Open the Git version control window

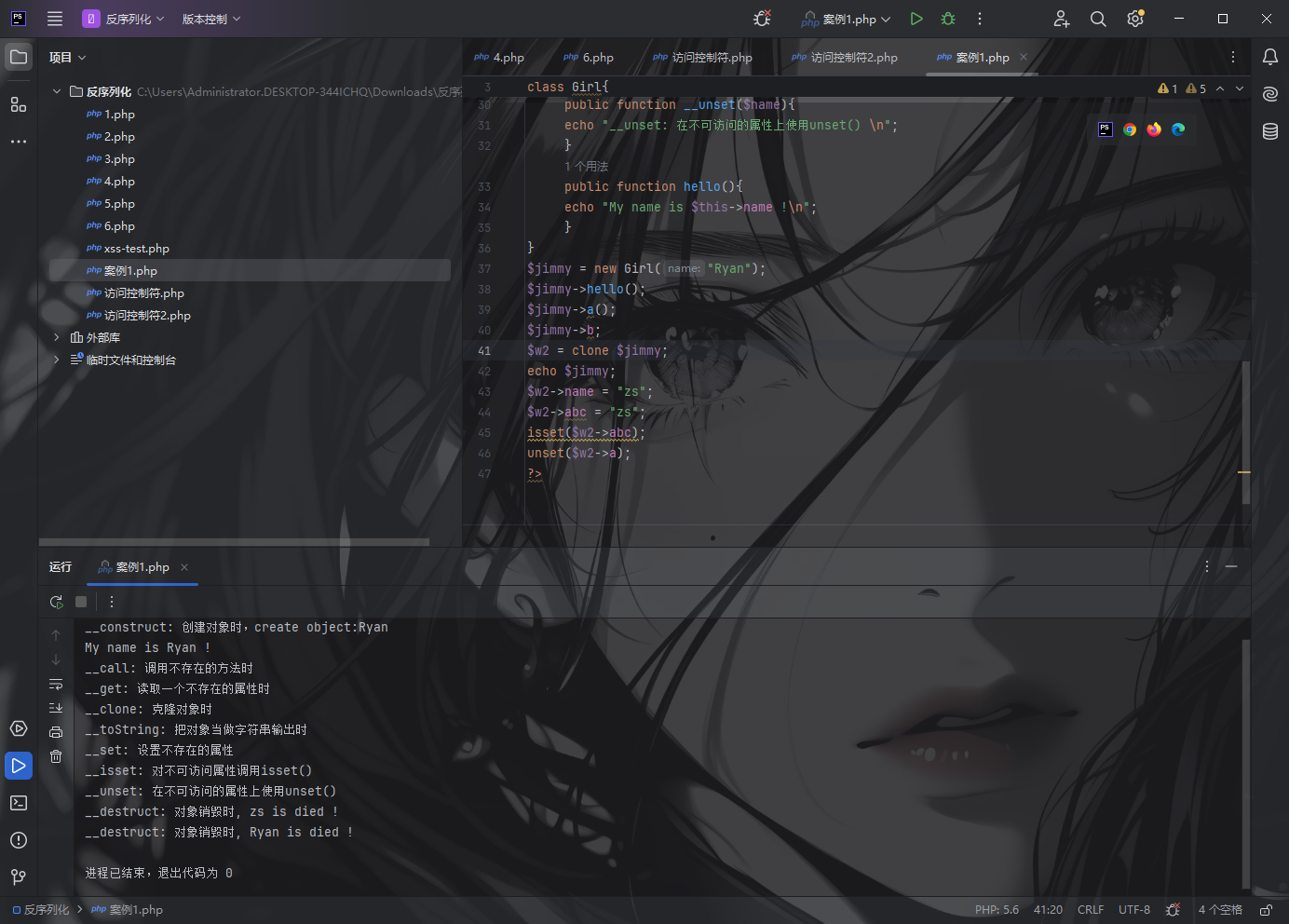[19, 877]
